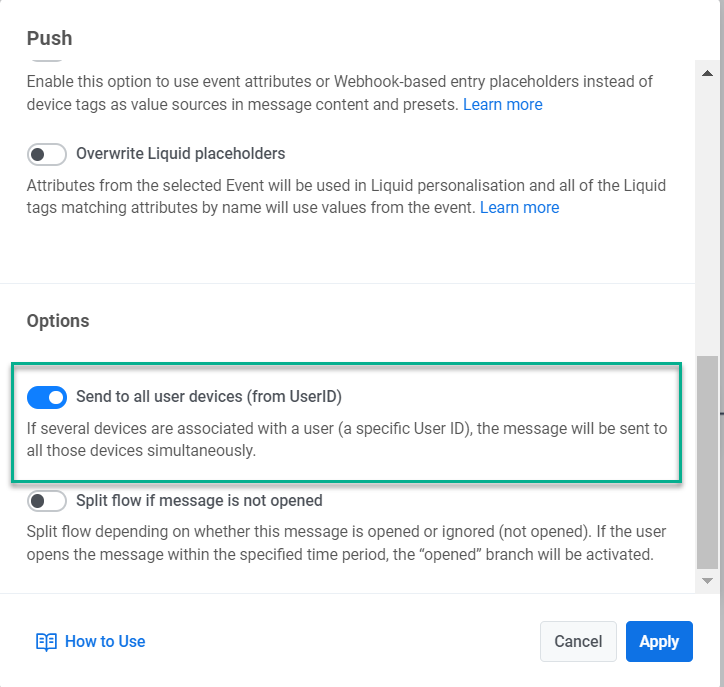Turn on Split flow if message not opened

click(47, 500)
